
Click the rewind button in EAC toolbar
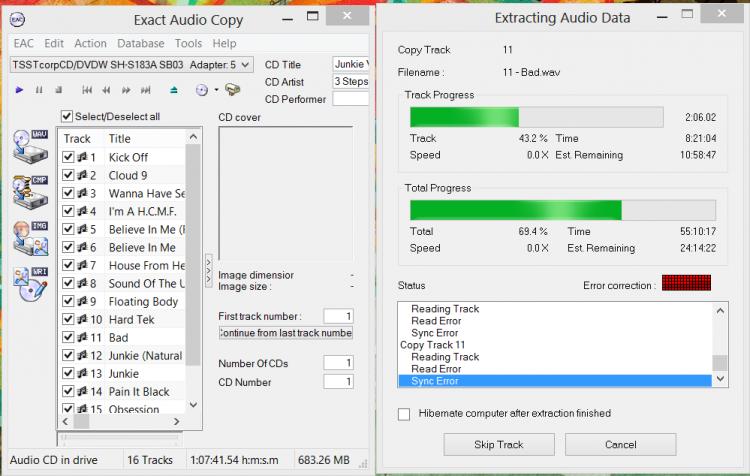[106, 90]
